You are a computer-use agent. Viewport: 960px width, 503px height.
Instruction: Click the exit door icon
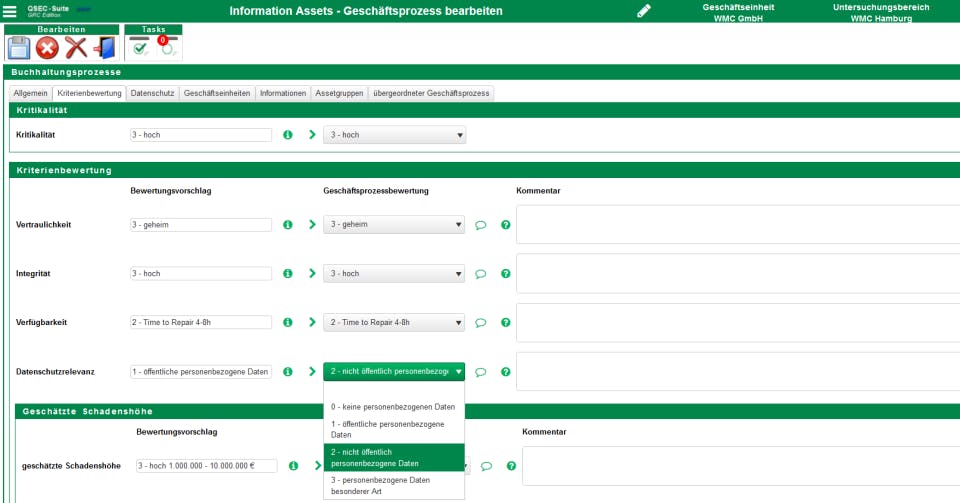(105, 48)
